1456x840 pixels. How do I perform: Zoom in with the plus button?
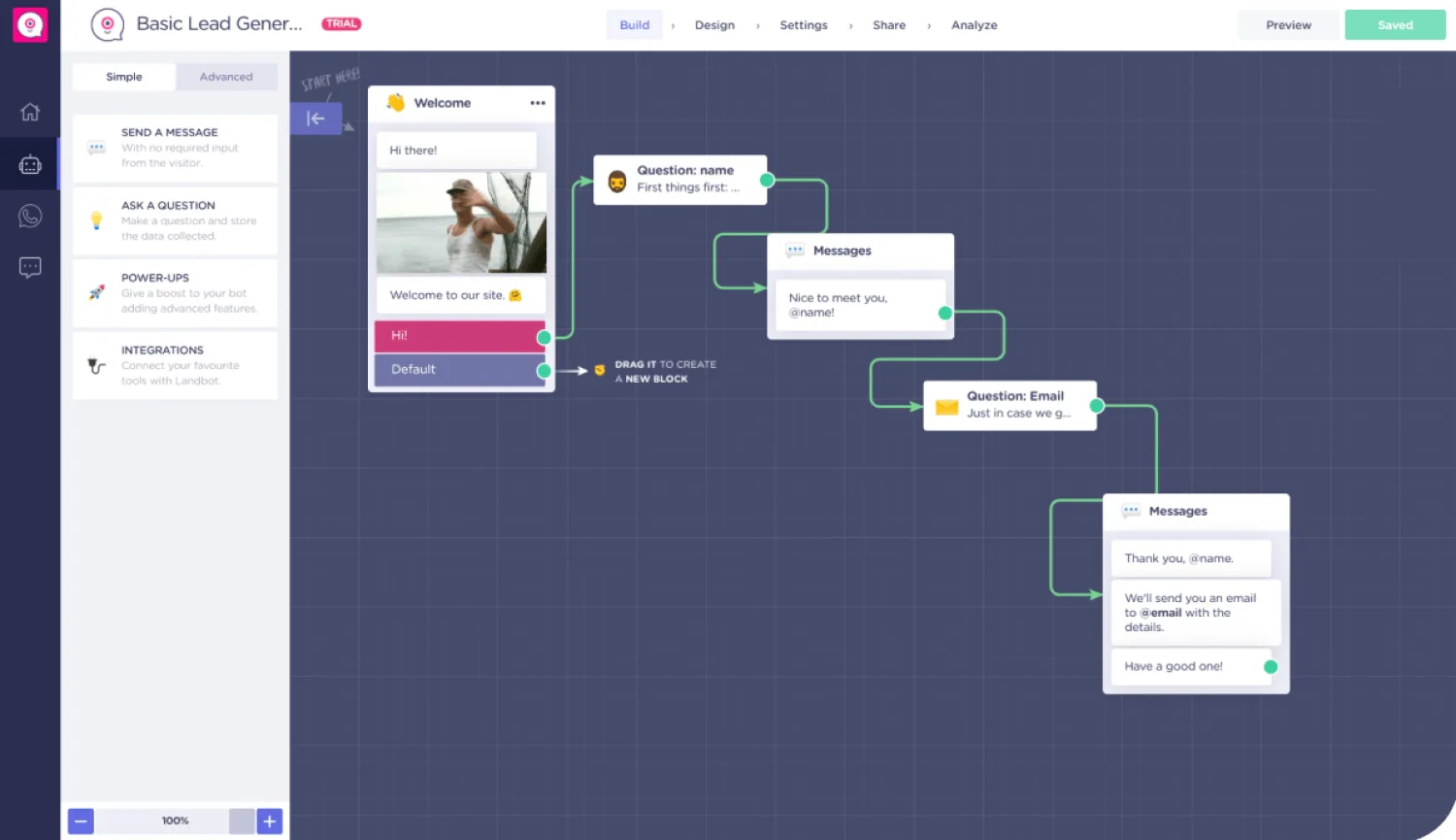270,821
